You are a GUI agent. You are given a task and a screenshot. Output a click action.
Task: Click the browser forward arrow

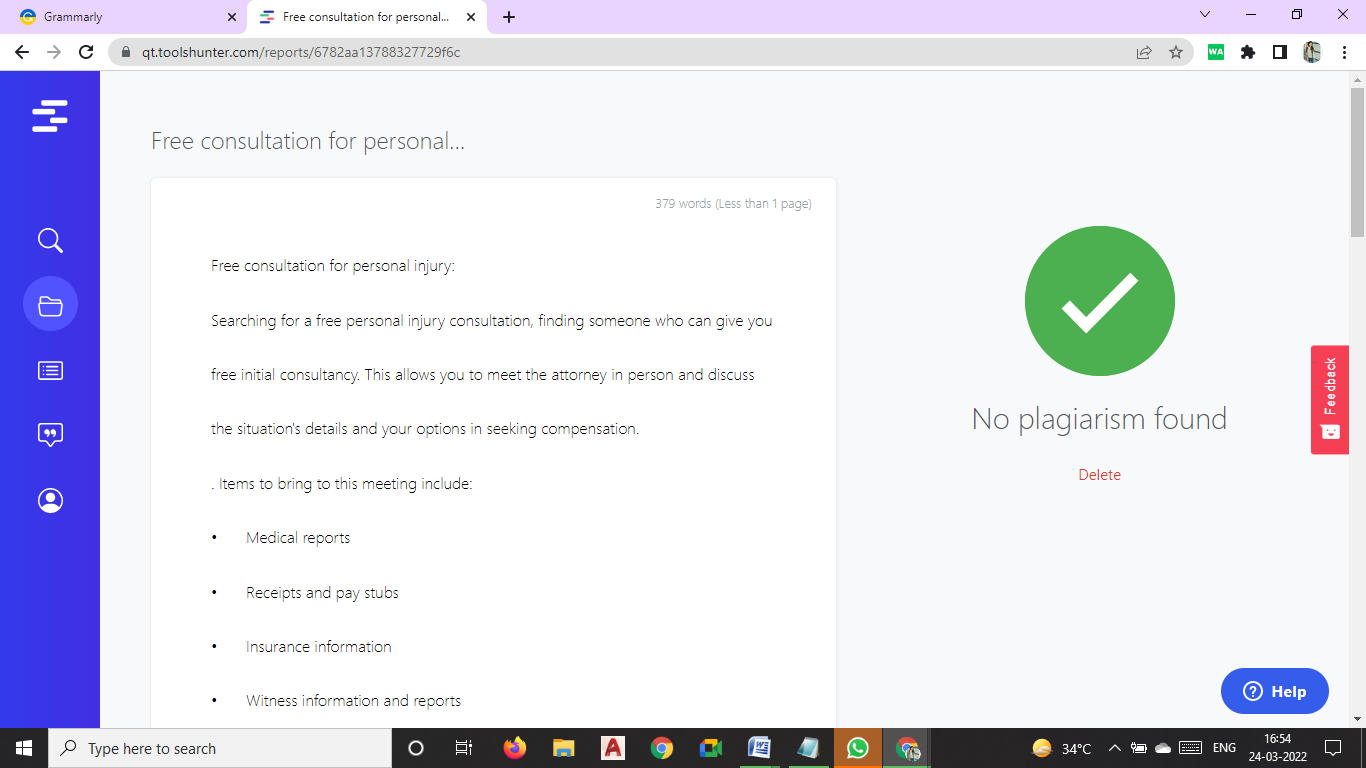pos(54,52)
